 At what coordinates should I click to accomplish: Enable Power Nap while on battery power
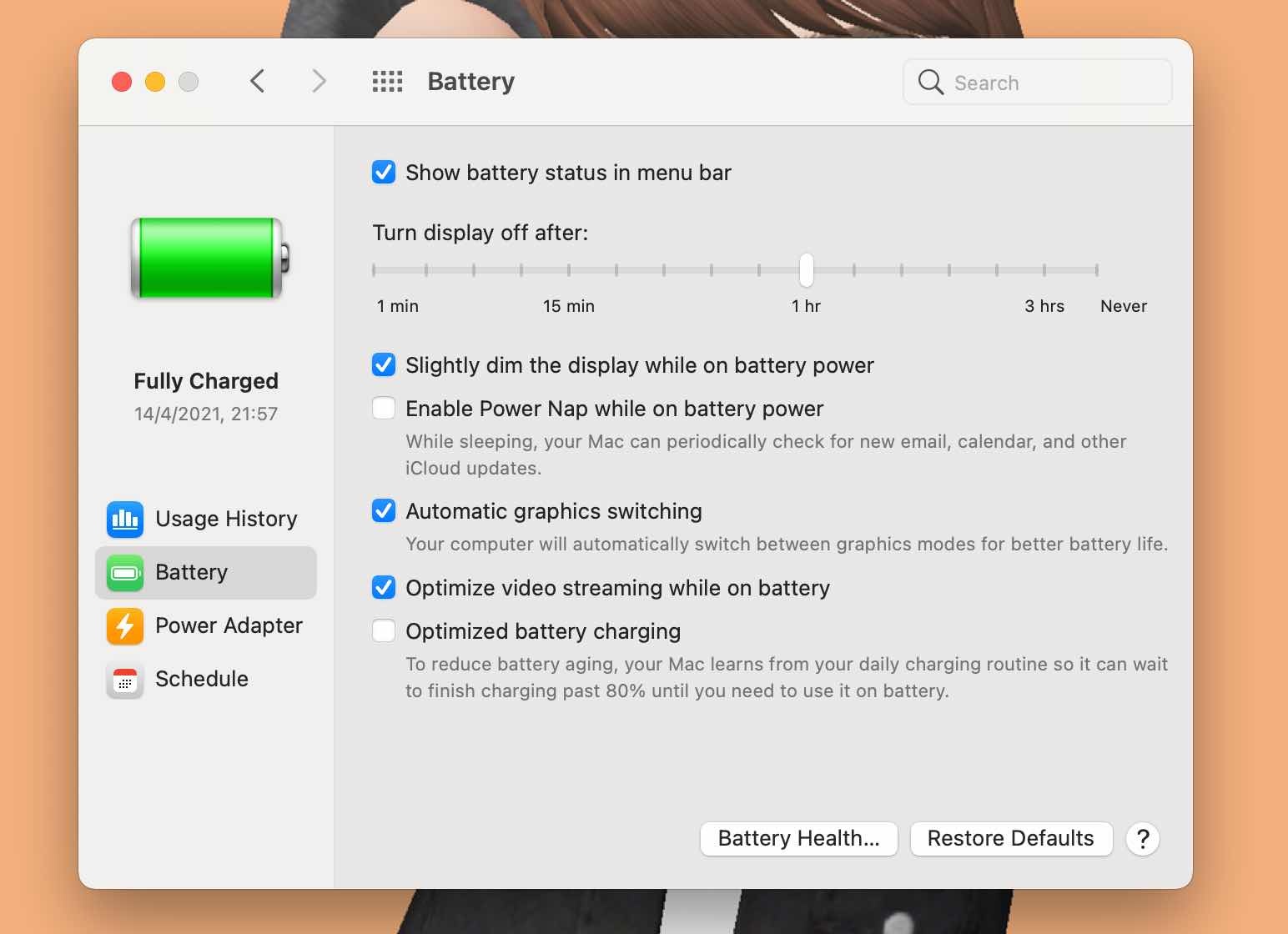pyautogui.click(x=383, y=408)
